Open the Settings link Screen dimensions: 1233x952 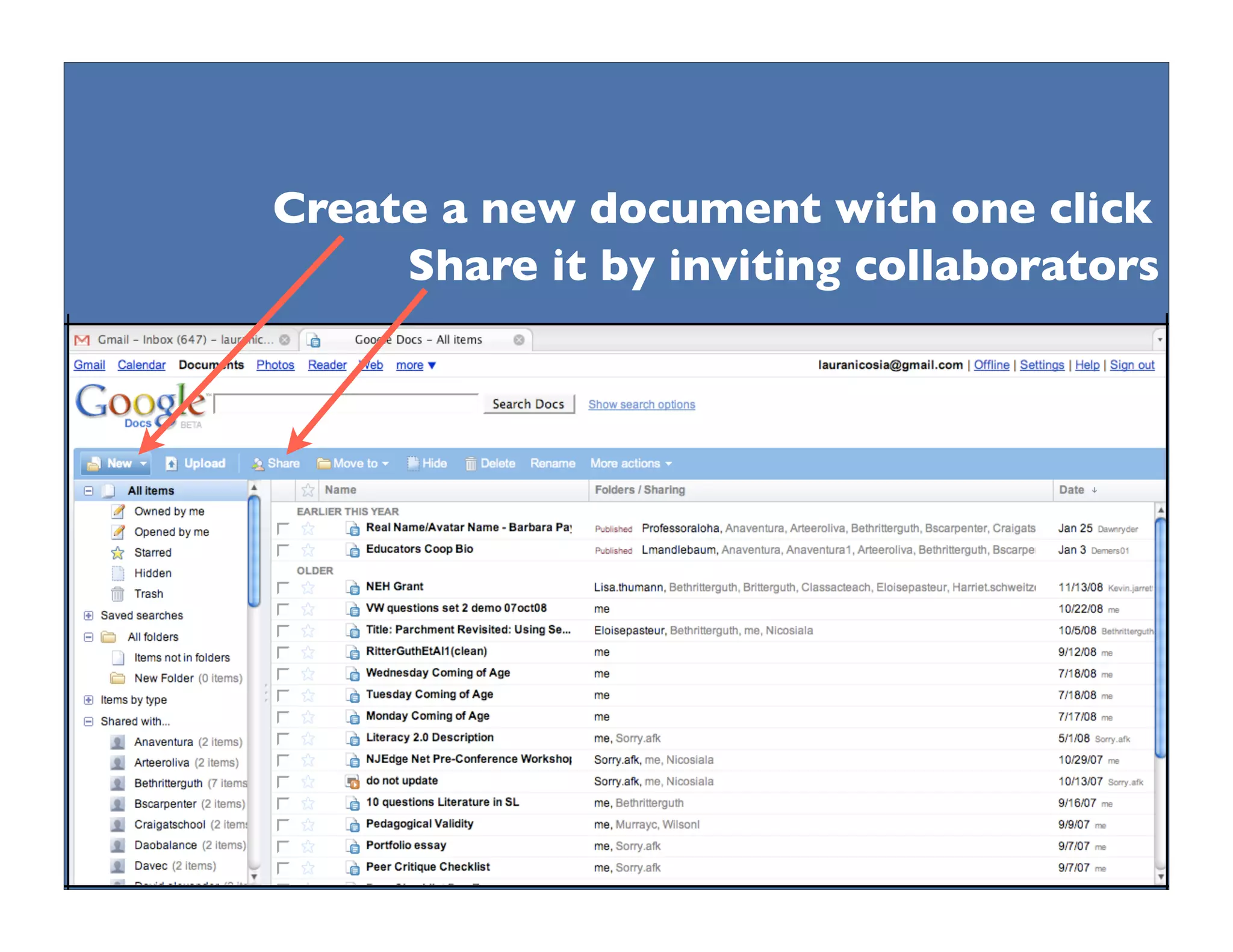coord(1042,365)
